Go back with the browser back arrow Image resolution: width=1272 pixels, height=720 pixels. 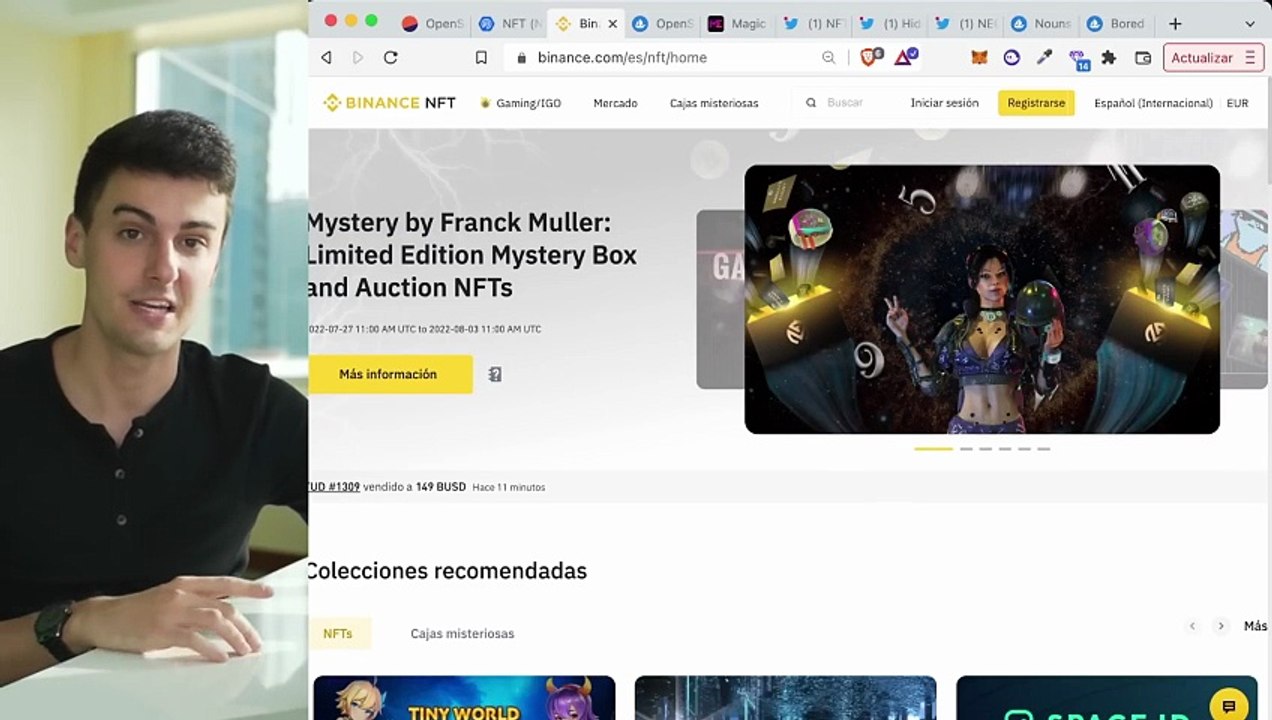326,58
